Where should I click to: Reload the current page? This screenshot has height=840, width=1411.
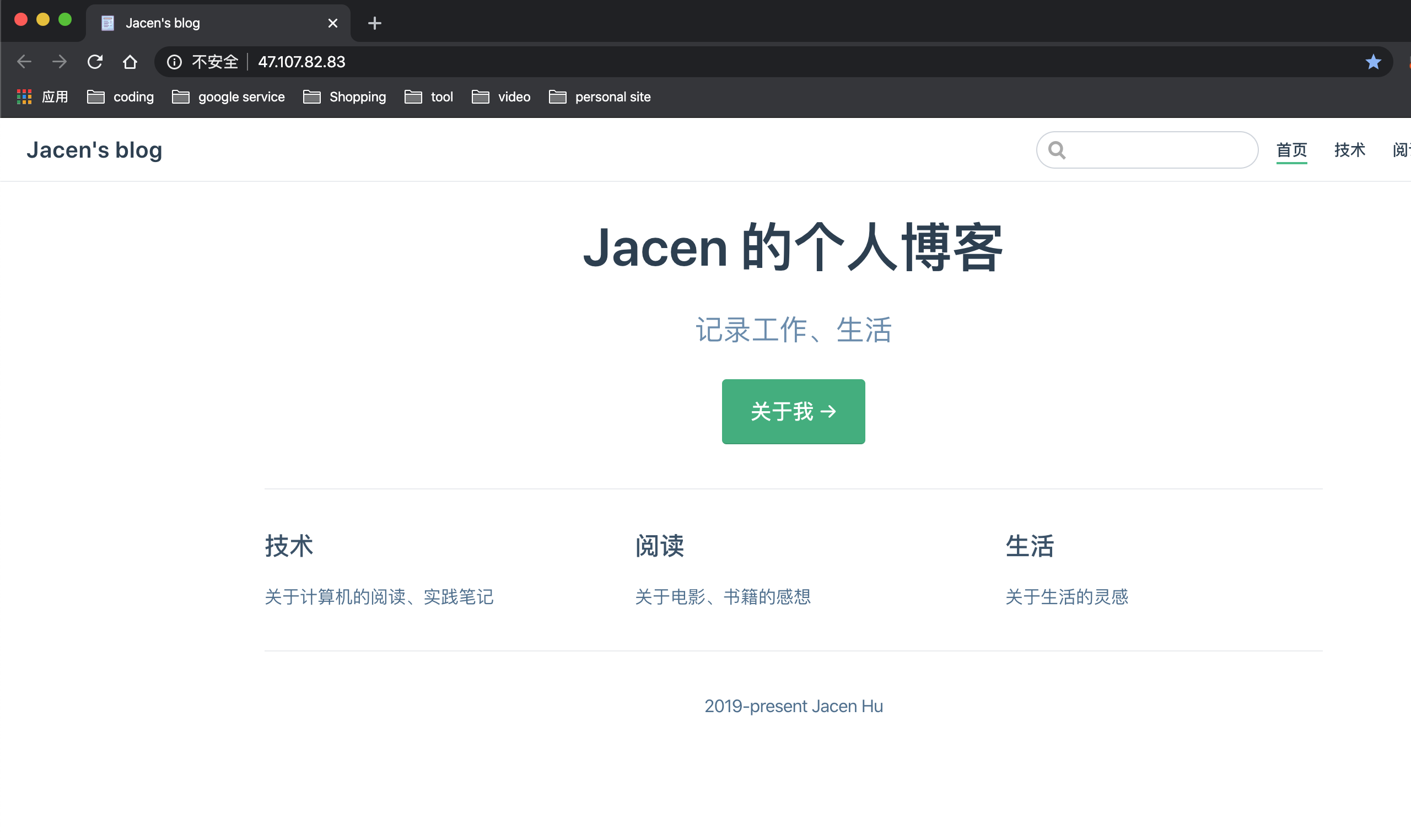(x=94, y=61)
